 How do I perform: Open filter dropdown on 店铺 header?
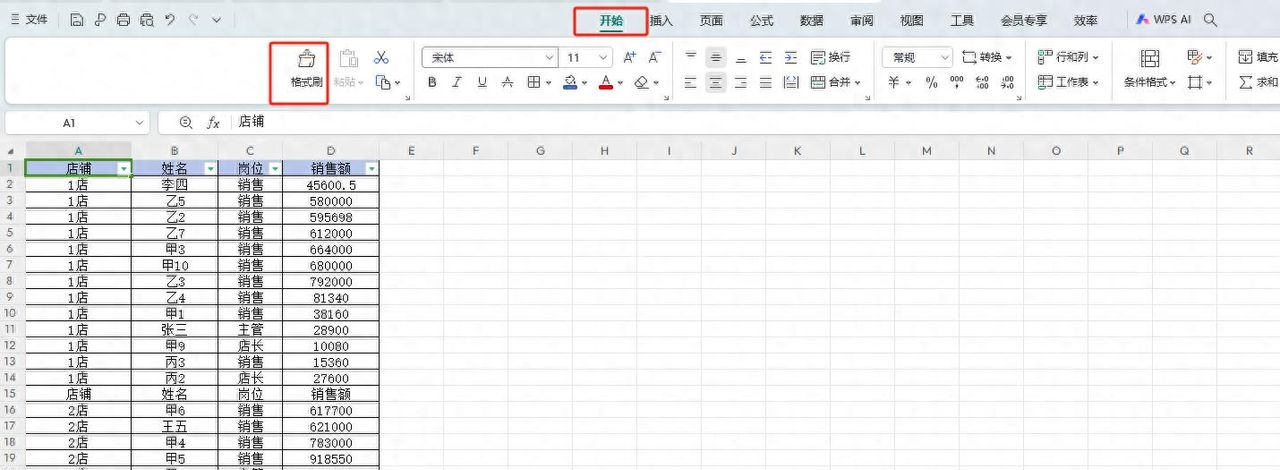[124, 169]
